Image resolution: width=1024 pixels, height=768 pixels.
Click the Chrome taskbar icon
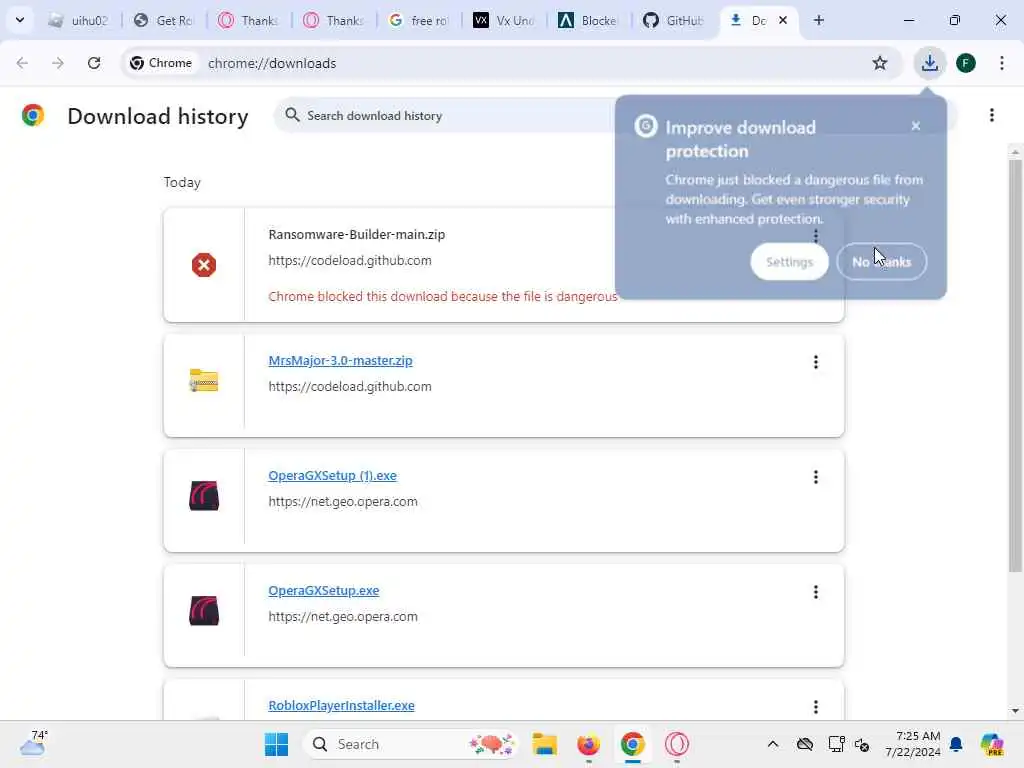(x=632, y=744)
